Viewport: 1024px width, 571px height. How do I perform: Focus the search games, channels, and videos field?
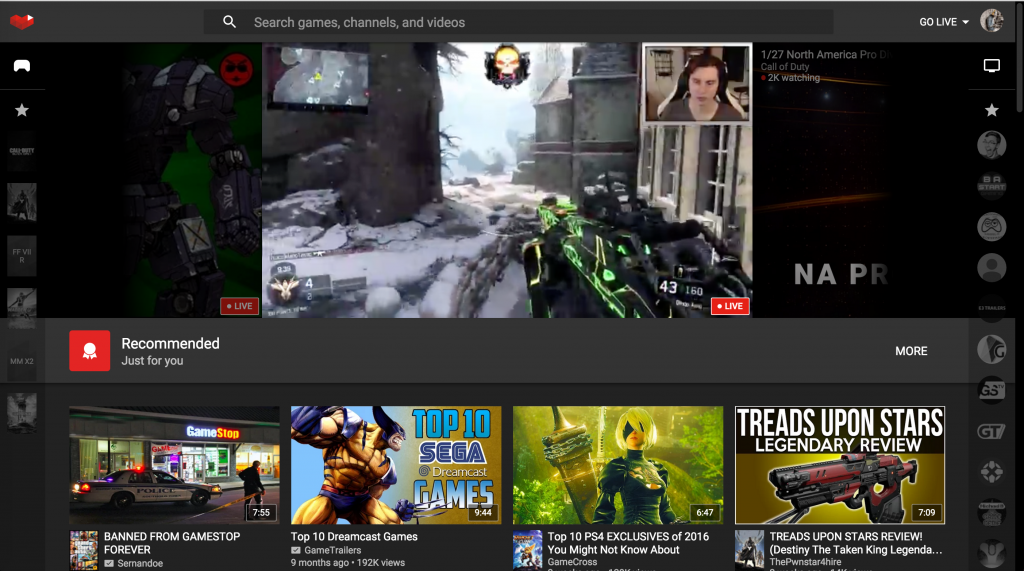point(518,22)
